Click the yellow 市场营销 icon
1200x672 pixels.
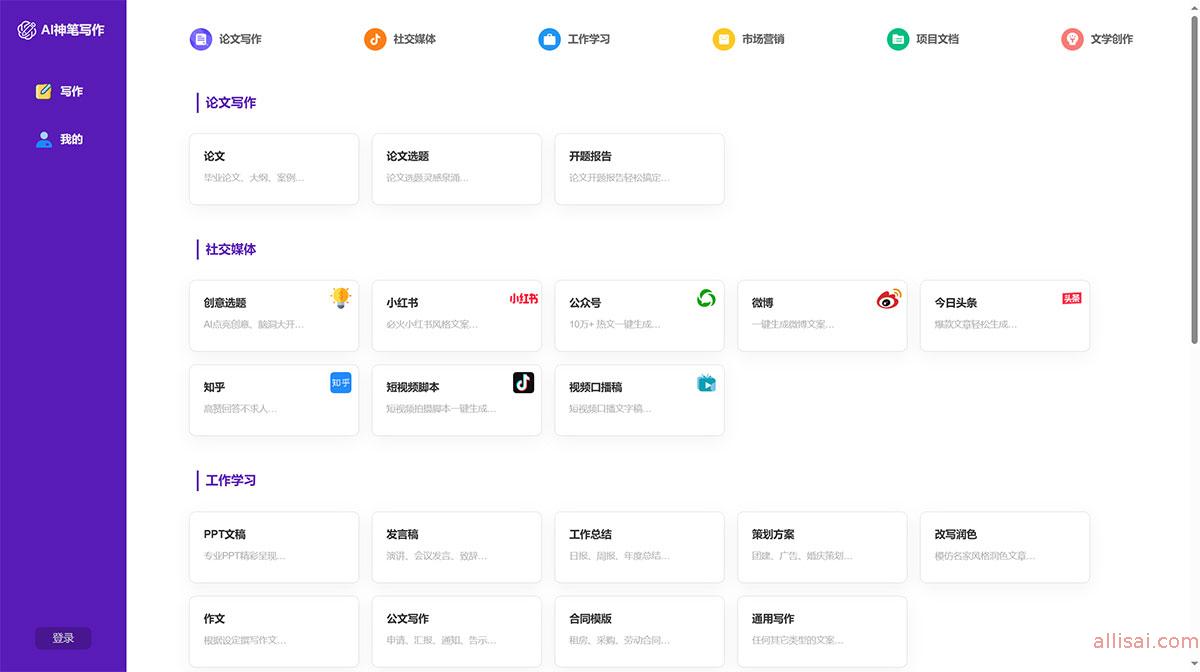[723, 39]
